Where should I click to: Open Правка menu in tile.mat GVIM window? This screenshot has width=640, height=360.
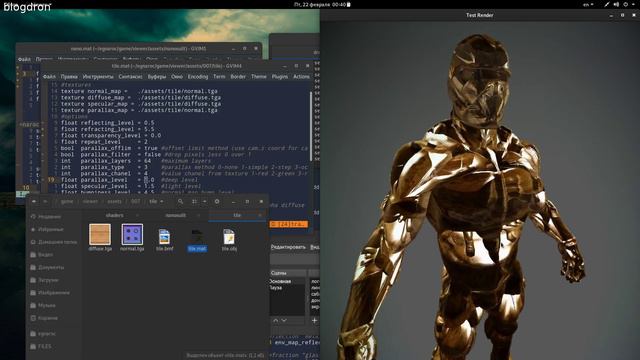69,77
